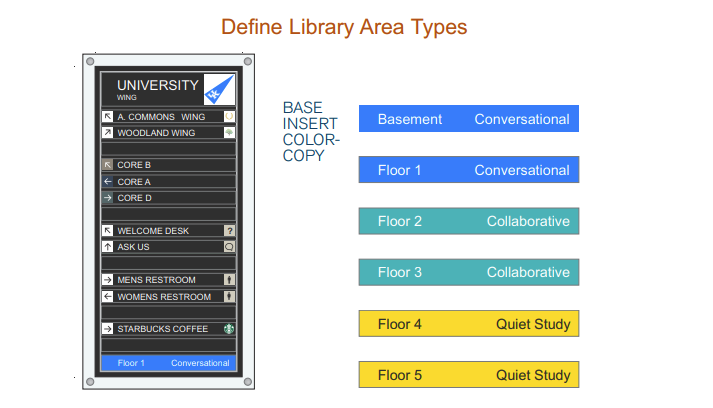This screenshot has height=408, width=713.
Task: Click the up arrow icon next to Ask Us
Action: tap(107, 246)
